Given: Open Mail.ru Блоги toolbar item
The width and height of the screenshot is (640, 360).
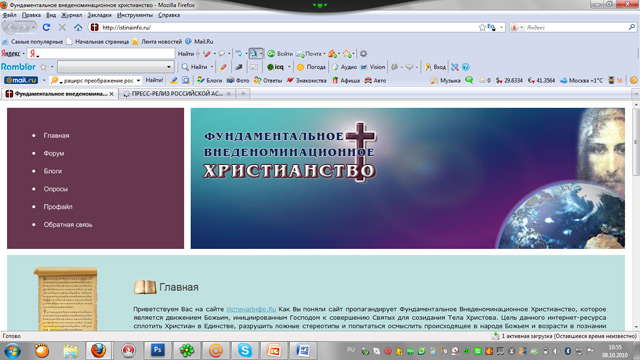Looking at the screenshot, I should (209, 80).
